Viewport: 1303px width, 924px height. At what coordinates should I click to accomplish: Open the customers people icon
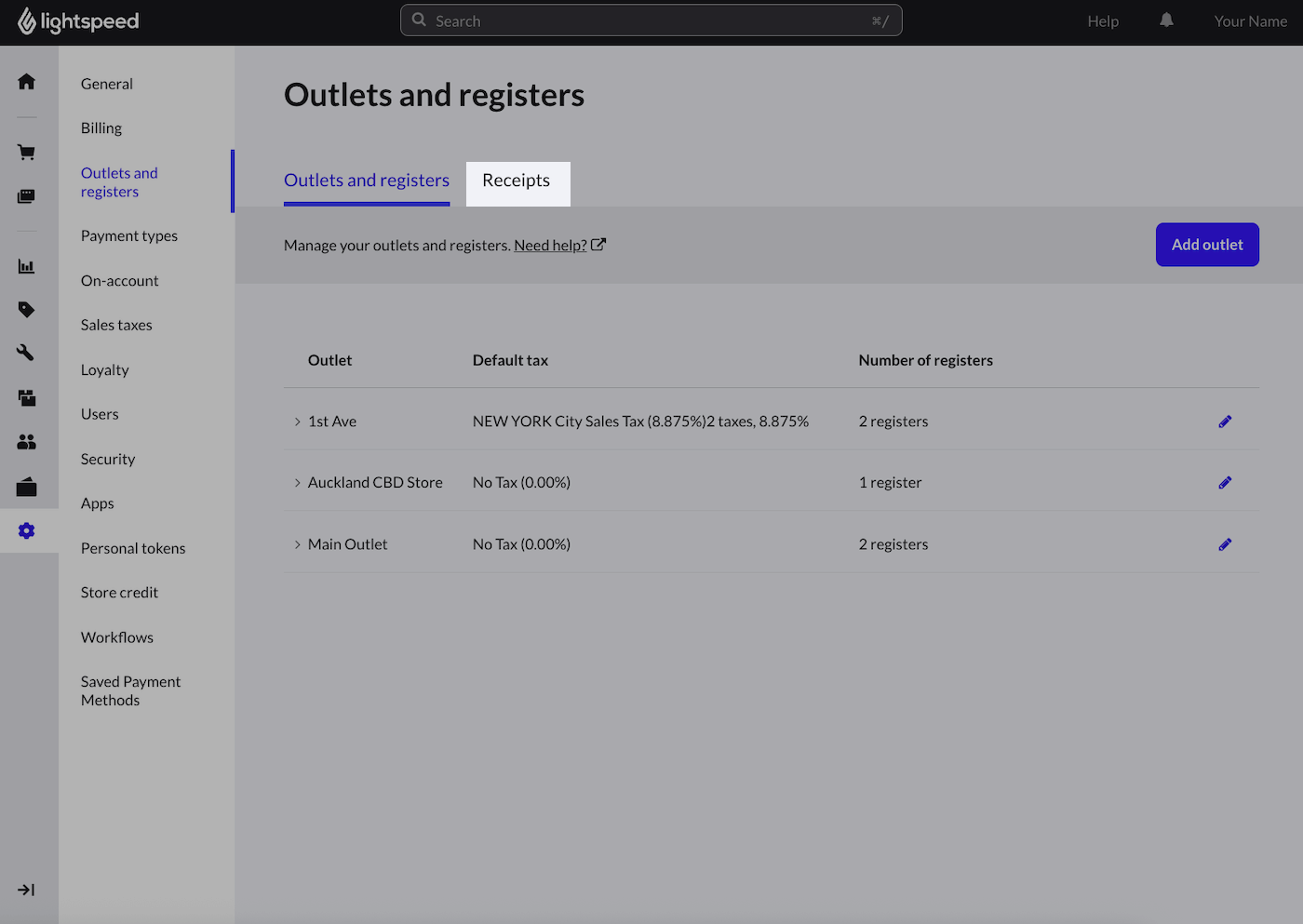[x=27, y=442]
